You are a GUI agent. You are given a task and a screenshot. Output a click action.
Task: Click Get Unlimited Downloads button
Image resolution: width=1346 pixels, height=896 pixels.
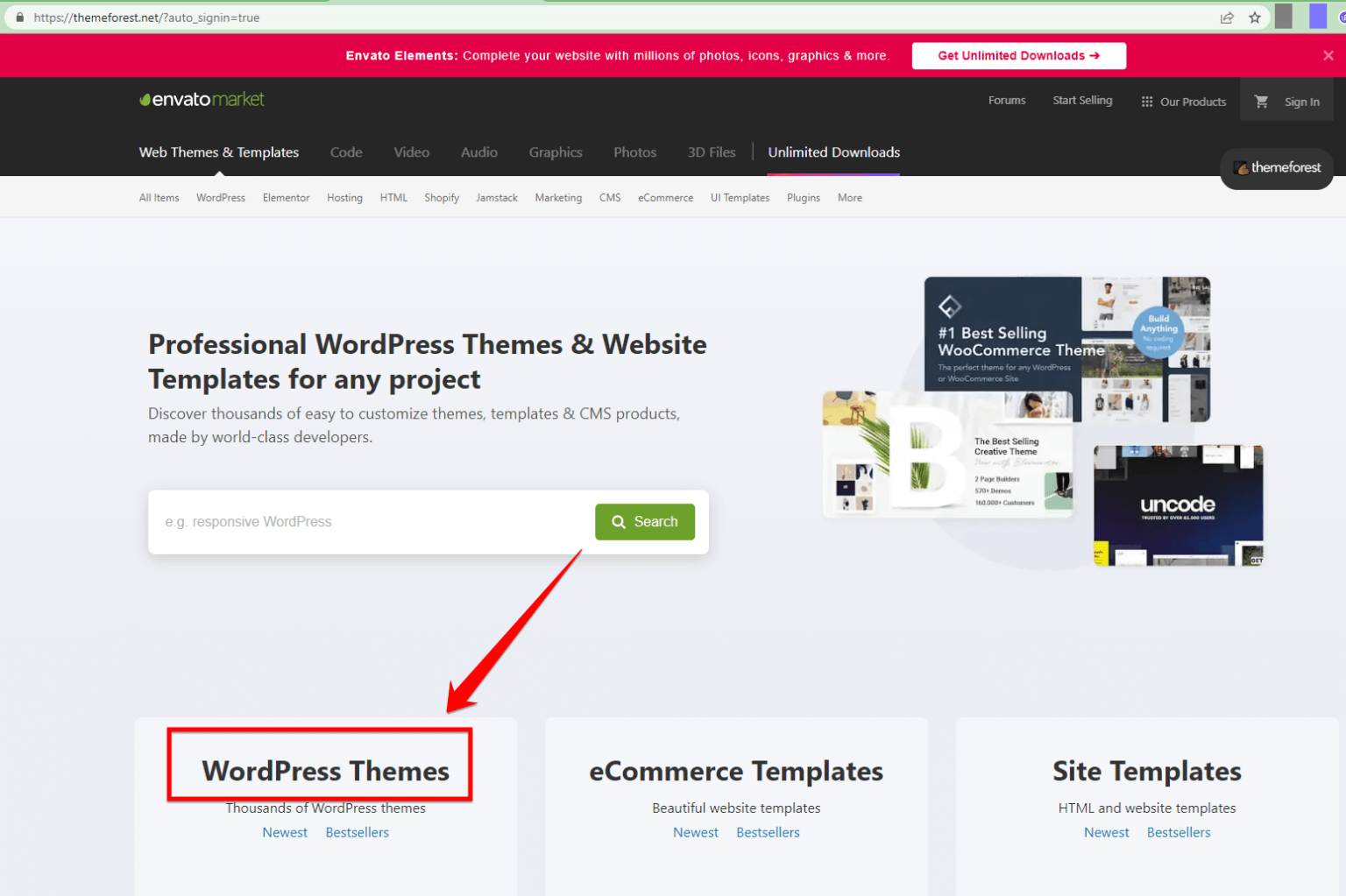click(1019, 55)
